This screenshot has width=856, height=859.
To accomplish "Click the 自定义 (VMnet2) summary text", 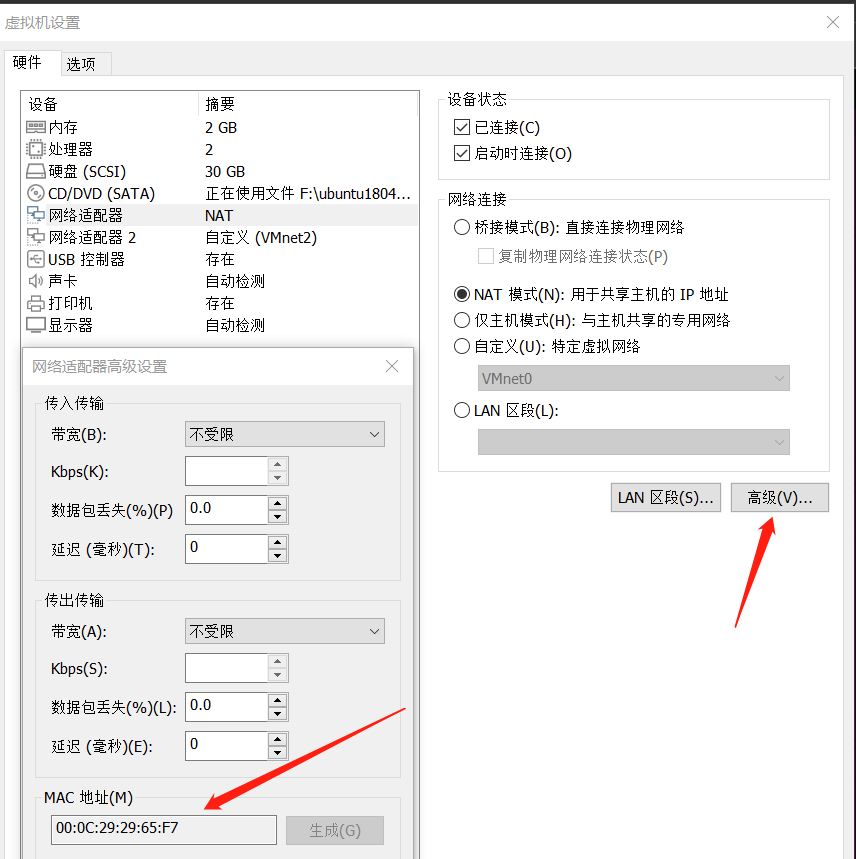I will 261,238.
